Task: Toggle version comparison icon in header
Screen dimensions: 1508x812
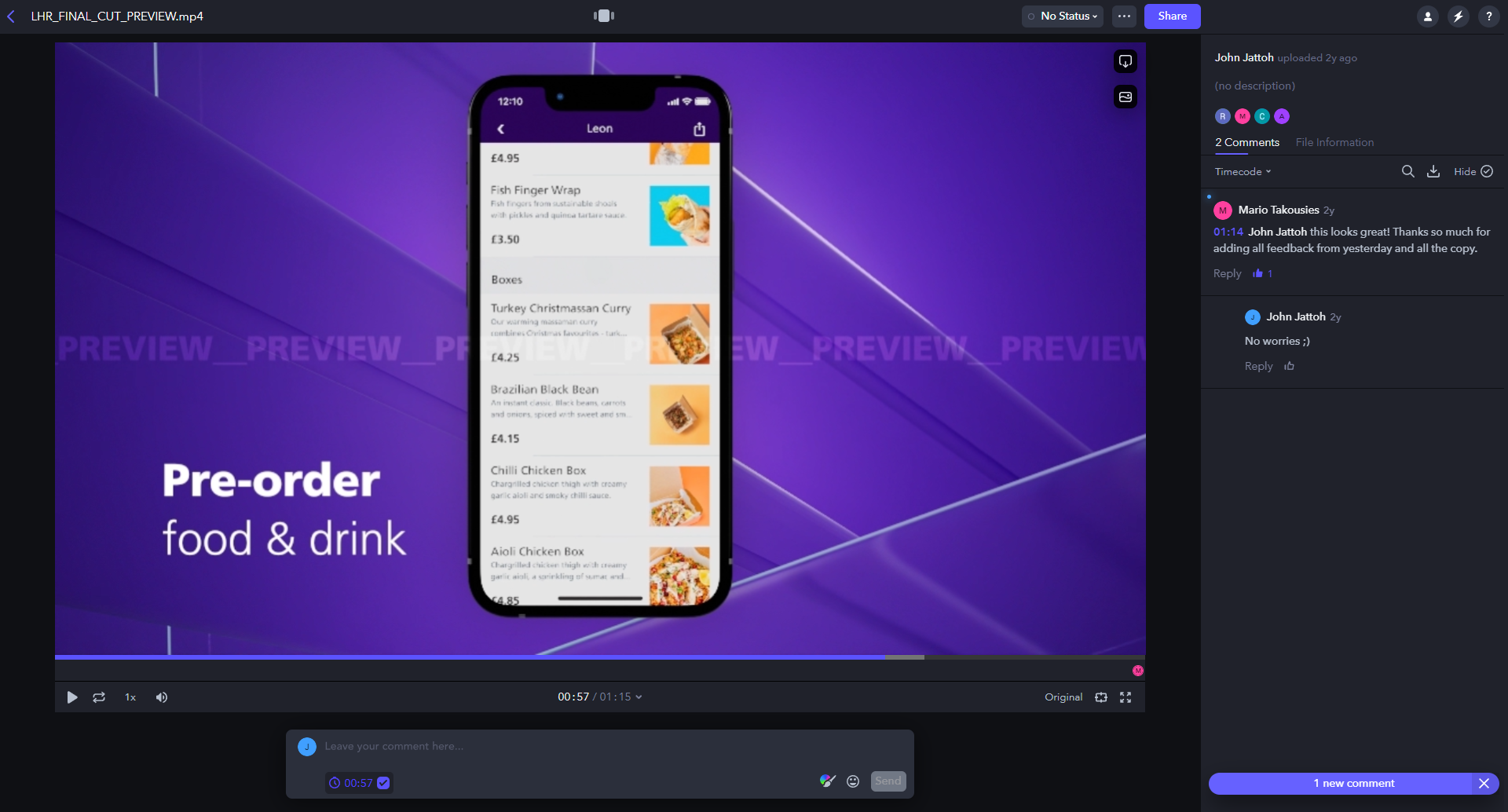Action: pos(603,16)
